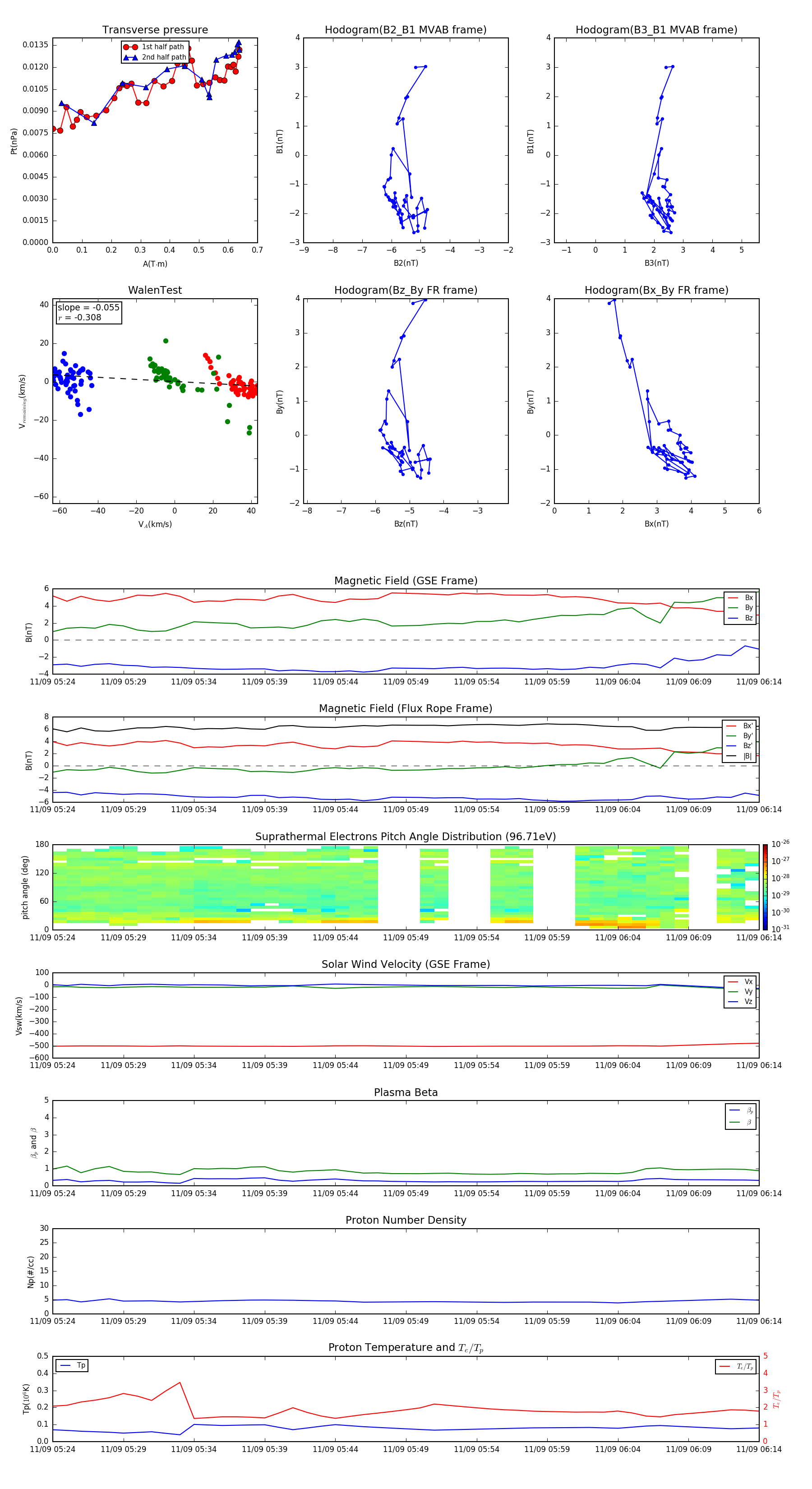Screen dimensions: 812x1489
Task: Click 'Proton Number Density' panel title
Action: [406, 1220]
